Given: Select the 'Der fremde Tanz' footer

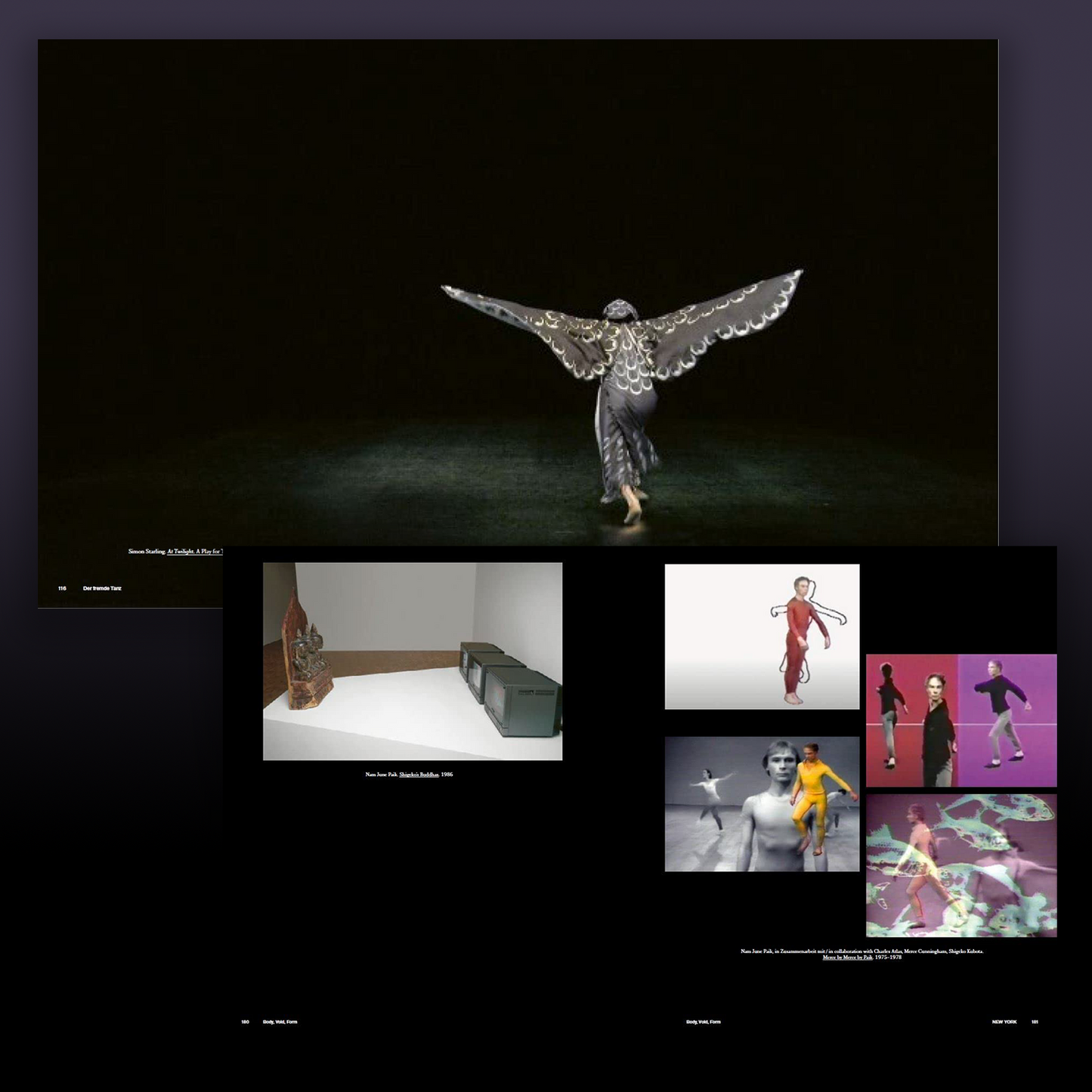Looking at the screenshot, I should point(102,588).
